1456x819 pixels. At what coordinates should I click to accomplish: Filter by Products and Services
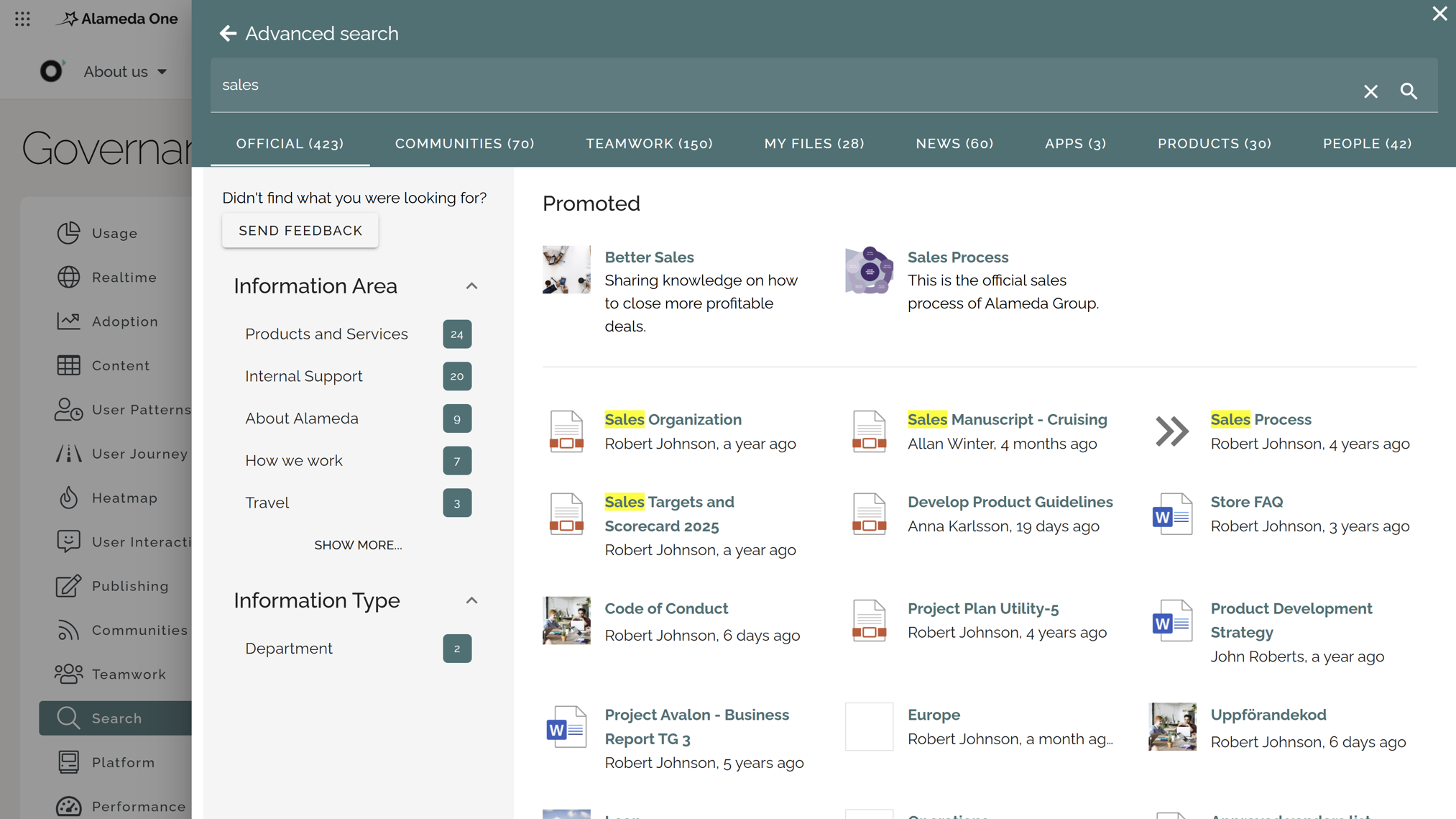[x=358, y=334]
